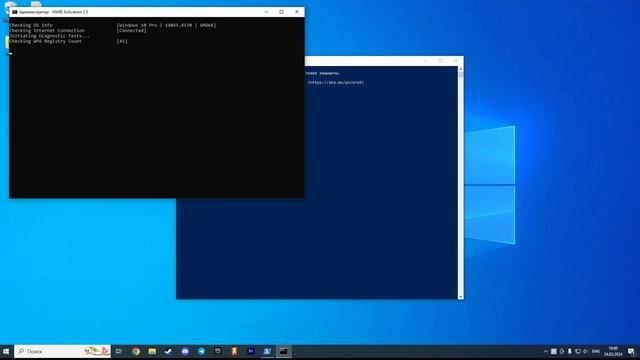Close the PowerShell window behind
Viewport: 640px width, 360px height.
pos(456,61)
